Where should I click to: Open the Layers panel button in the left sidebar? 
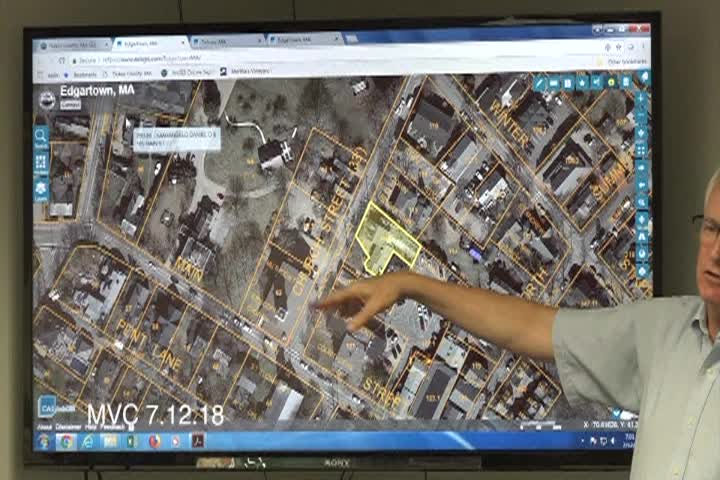coord(40,191)
